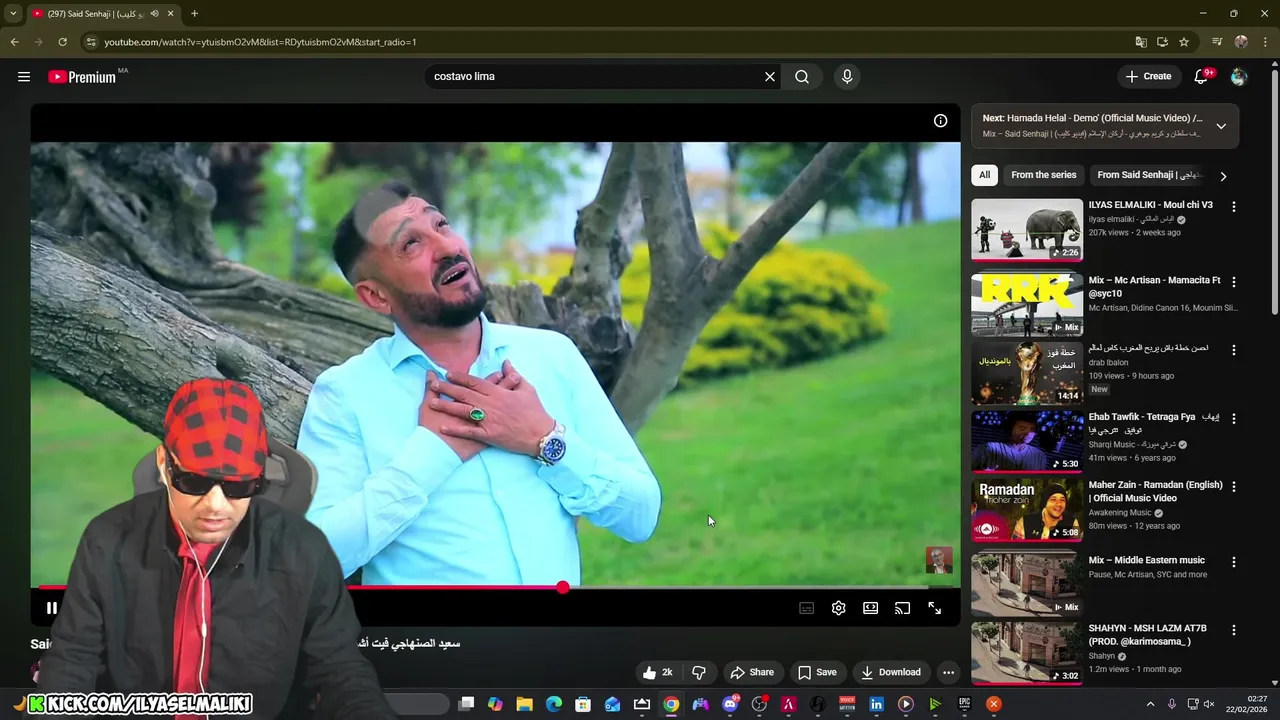Open Mix Mc Artisan Mamacita title

click(x=1154, y=287)
